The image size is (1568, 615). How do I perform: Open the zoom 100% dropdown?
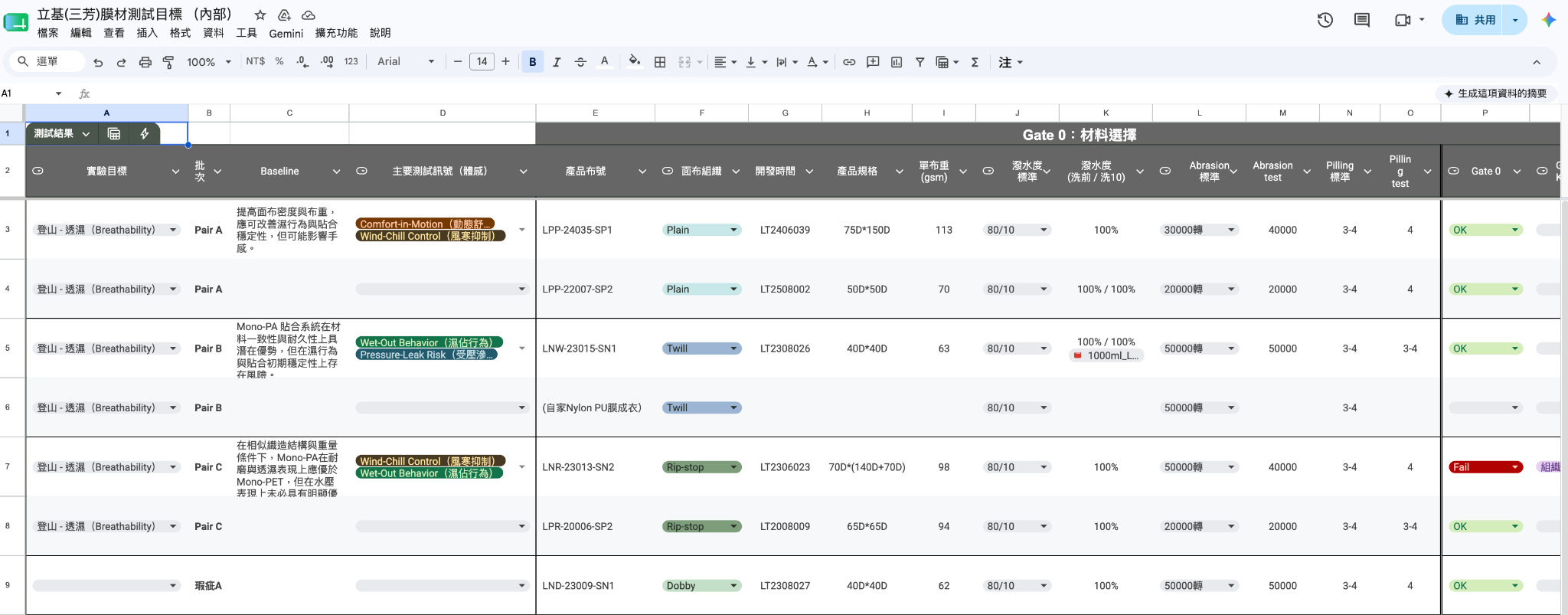(x=209, y=62)
